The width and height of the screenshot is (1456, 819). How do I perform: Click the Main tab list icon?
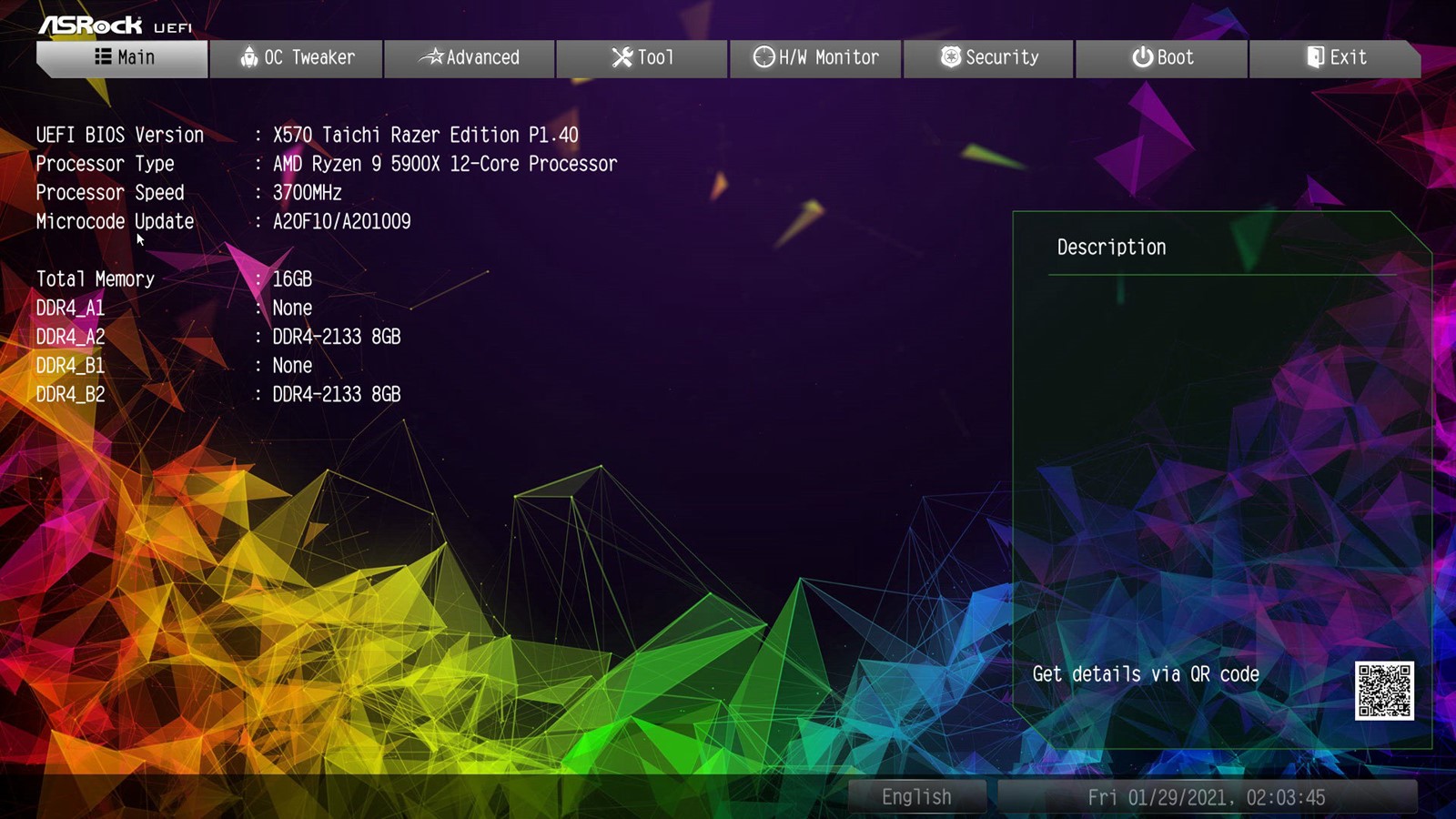click(103, 56)
